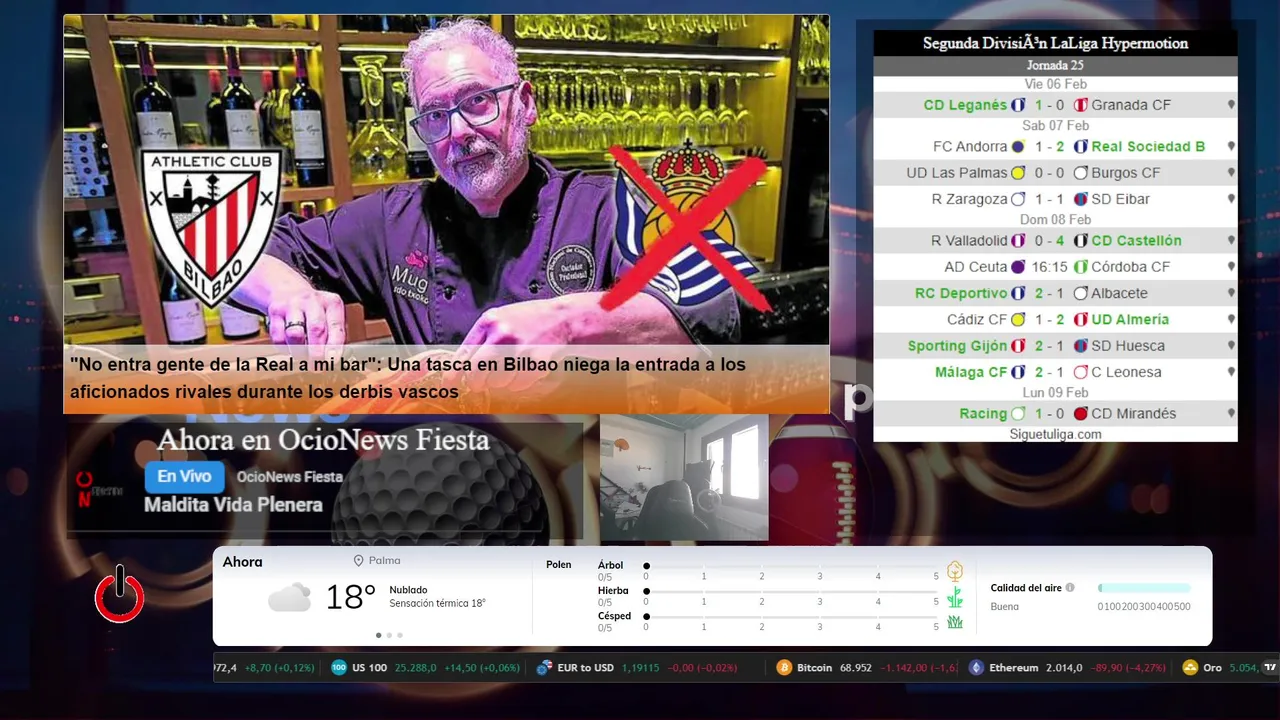Click the 18° temperature reading
Viewport: 1280px width, 720px height.
(350, 597)
